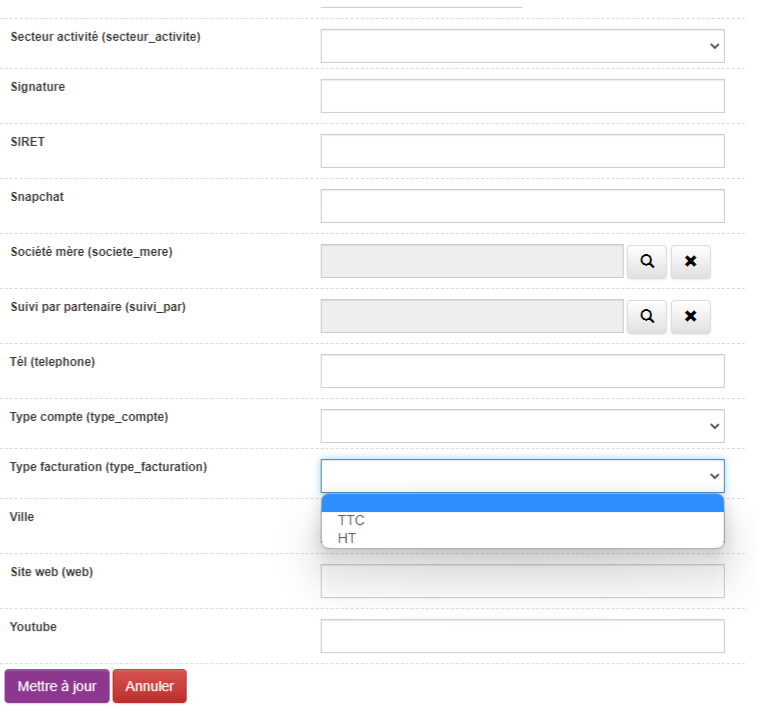
Task: Click the Tél (telephone) input field
Action: [x=522, y=371]
